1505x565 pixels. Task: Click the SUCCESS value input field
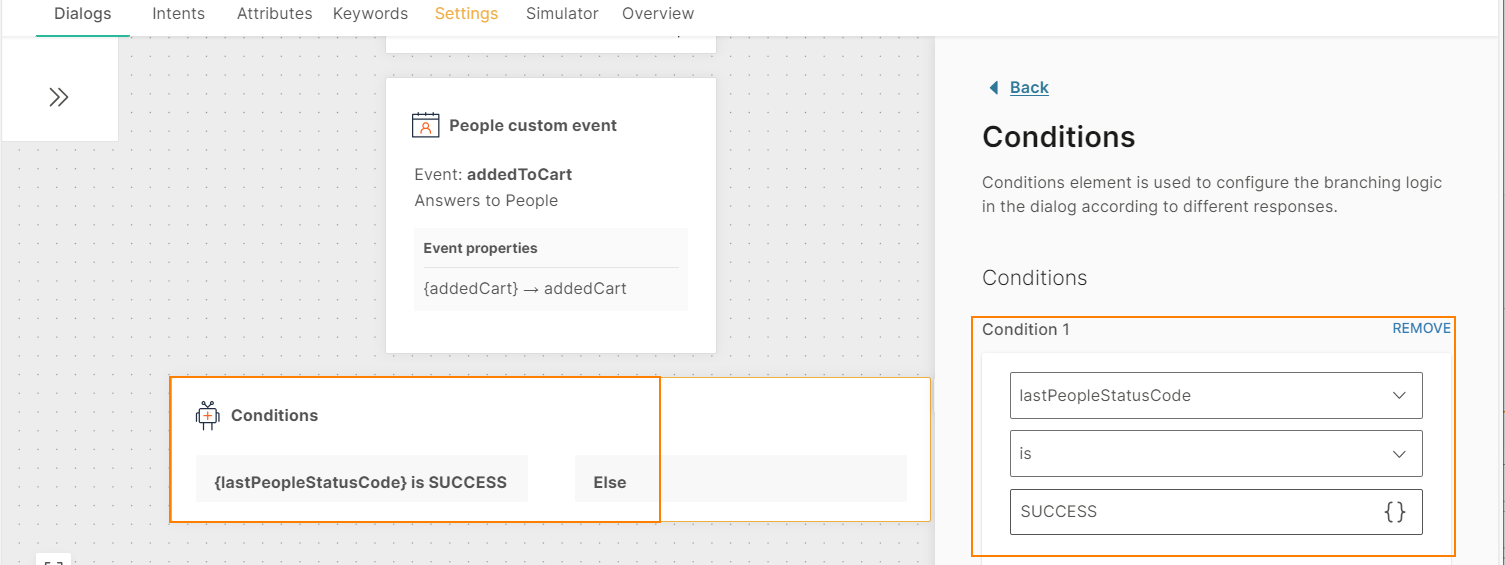point(1216,512)
